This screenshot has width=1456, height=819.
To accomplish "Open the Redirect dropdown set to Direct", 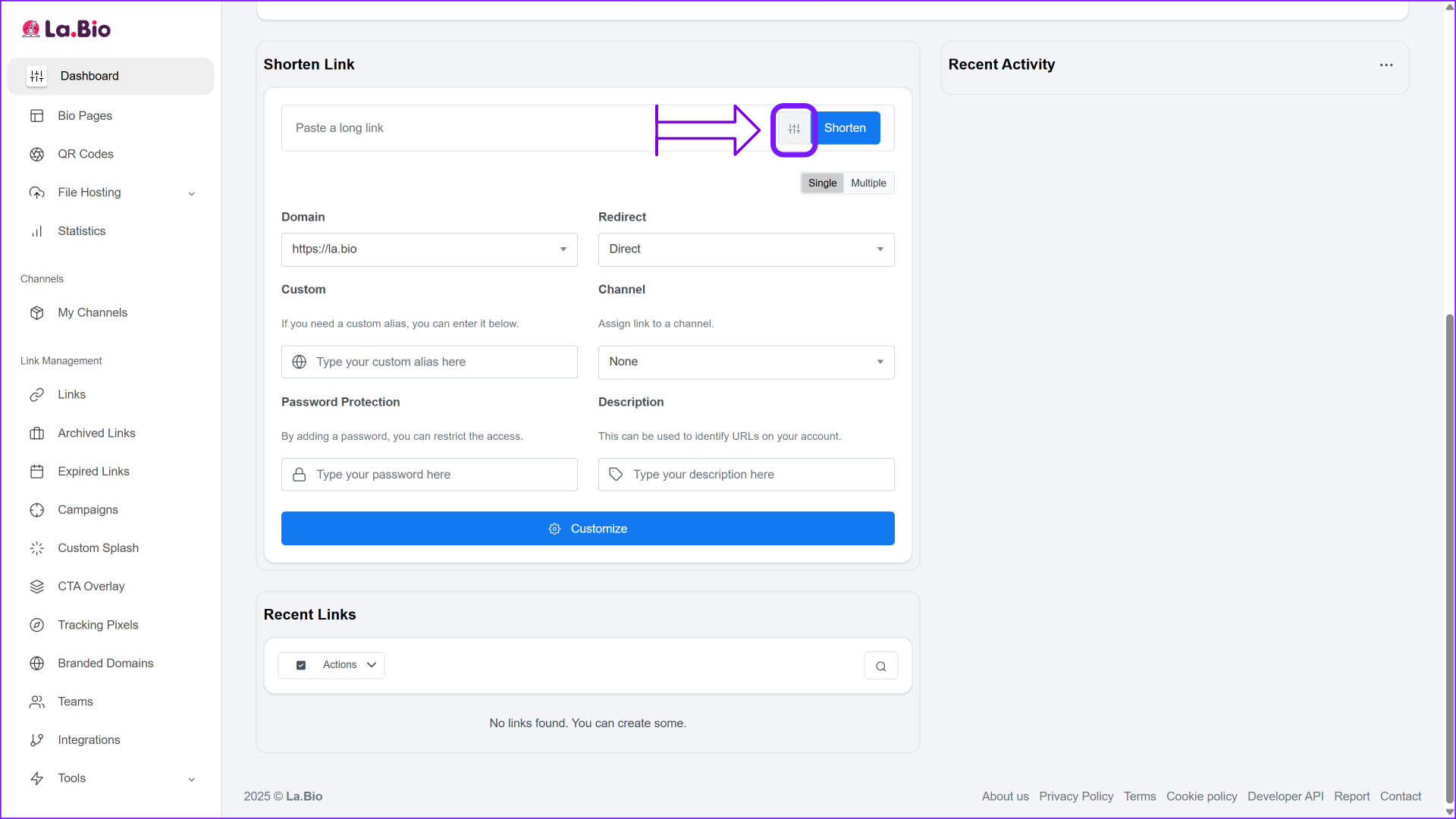I will (745, 249).
